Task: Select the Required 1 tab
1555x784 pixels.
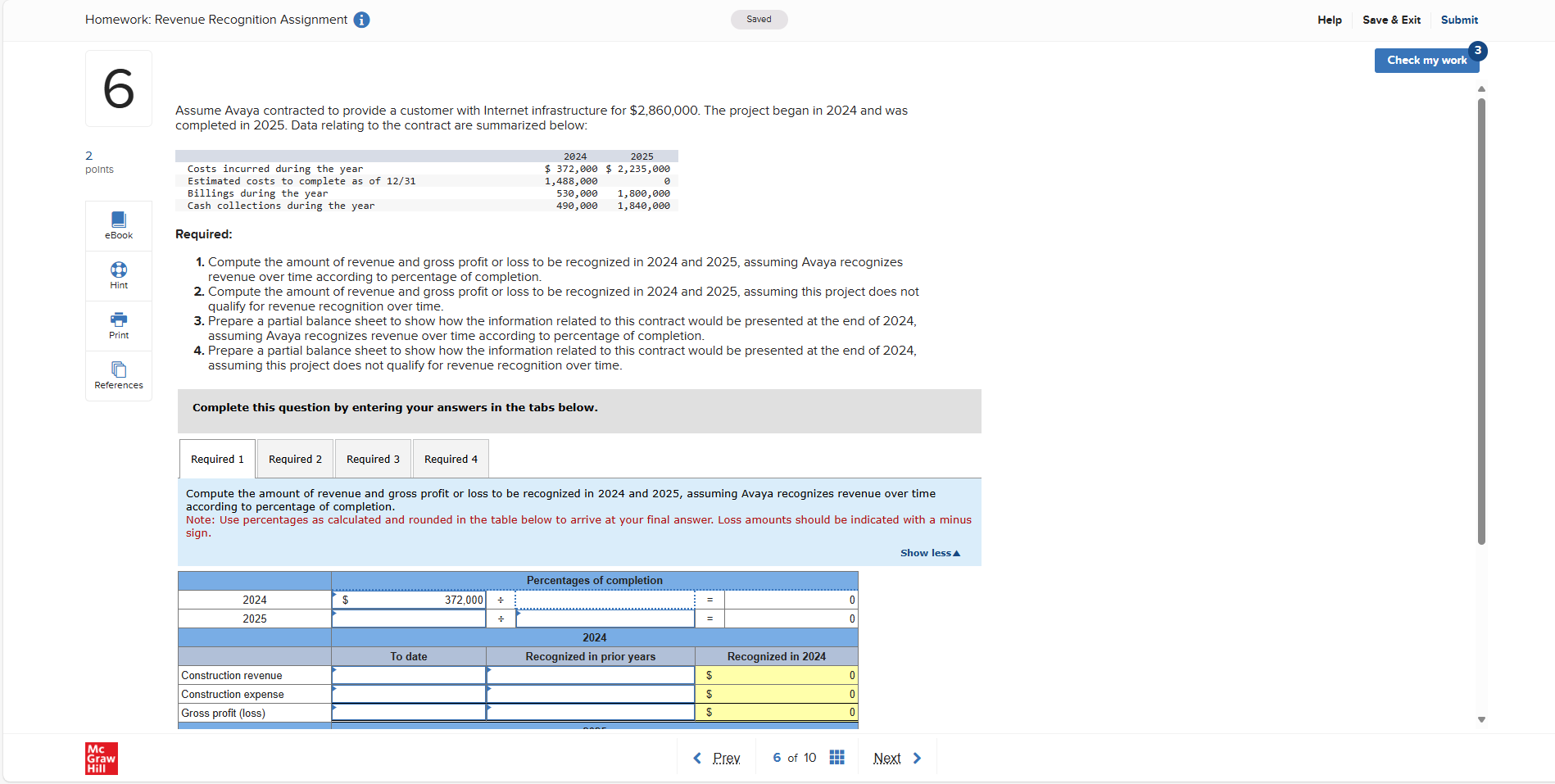Action: [216, 459]
